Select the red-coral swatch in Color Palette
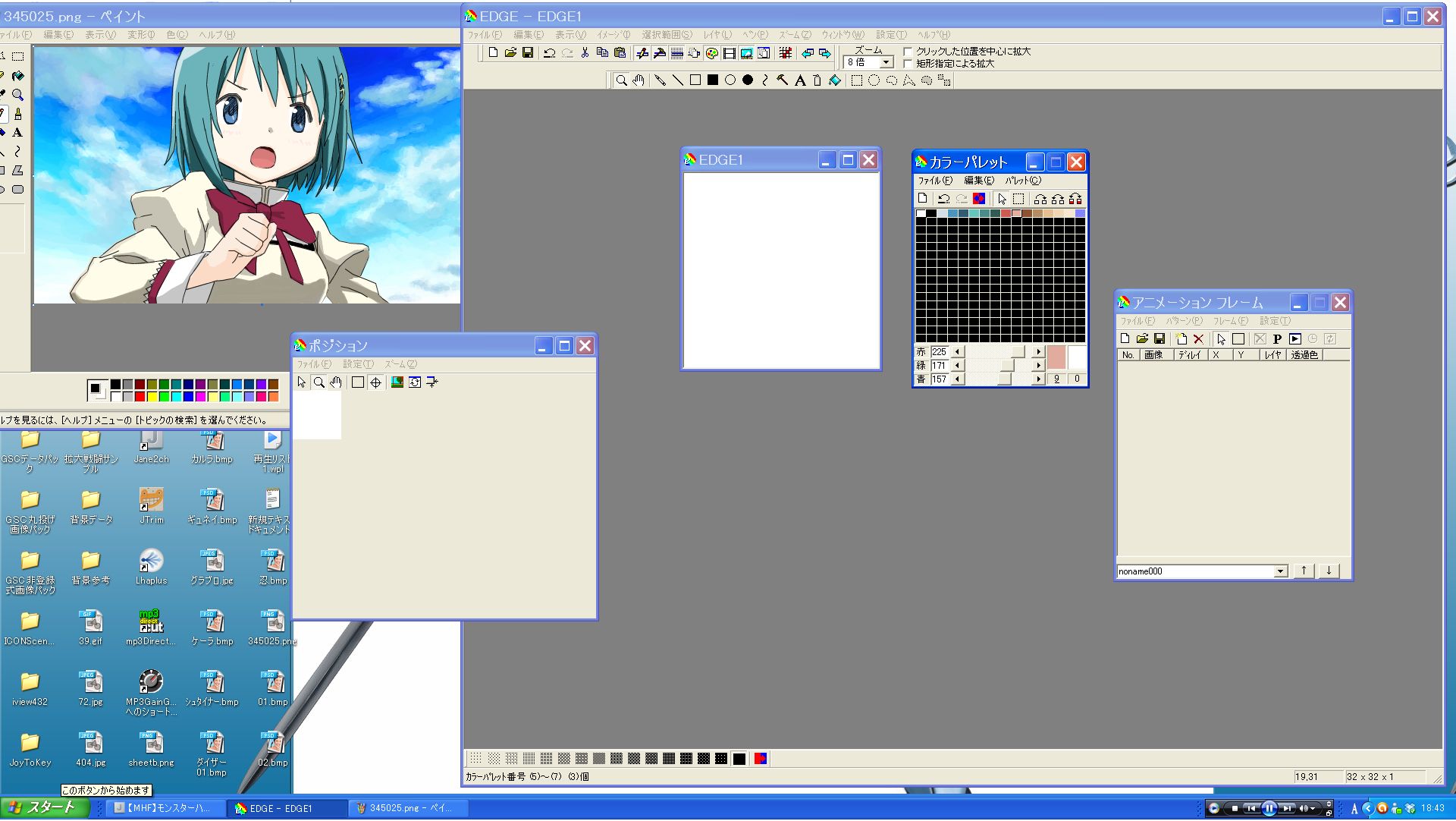The width and height of the screenshot is (1456, 821). click(1006, 213)
